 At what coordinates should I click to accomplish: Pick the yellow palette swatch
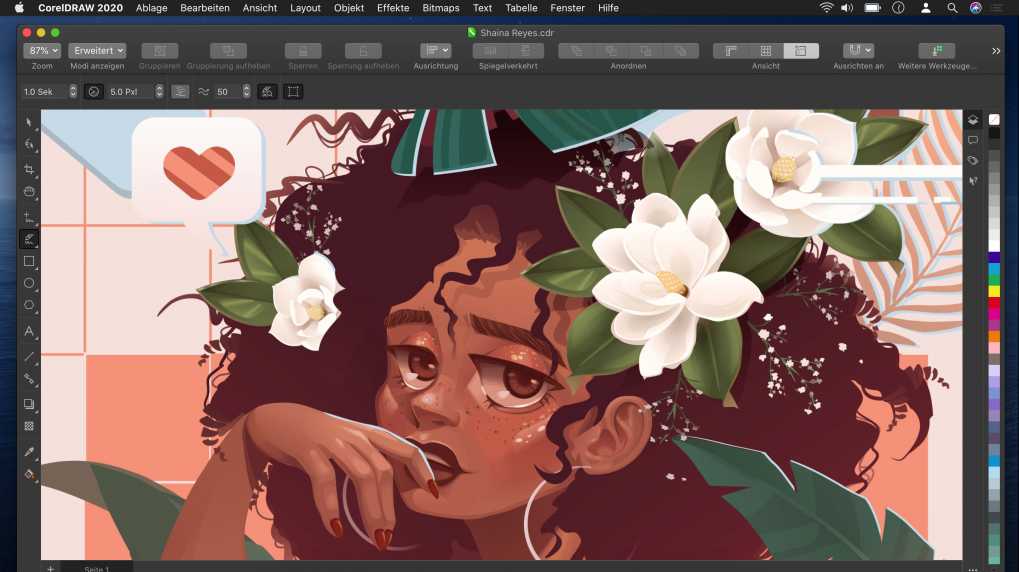coord(994,291)
